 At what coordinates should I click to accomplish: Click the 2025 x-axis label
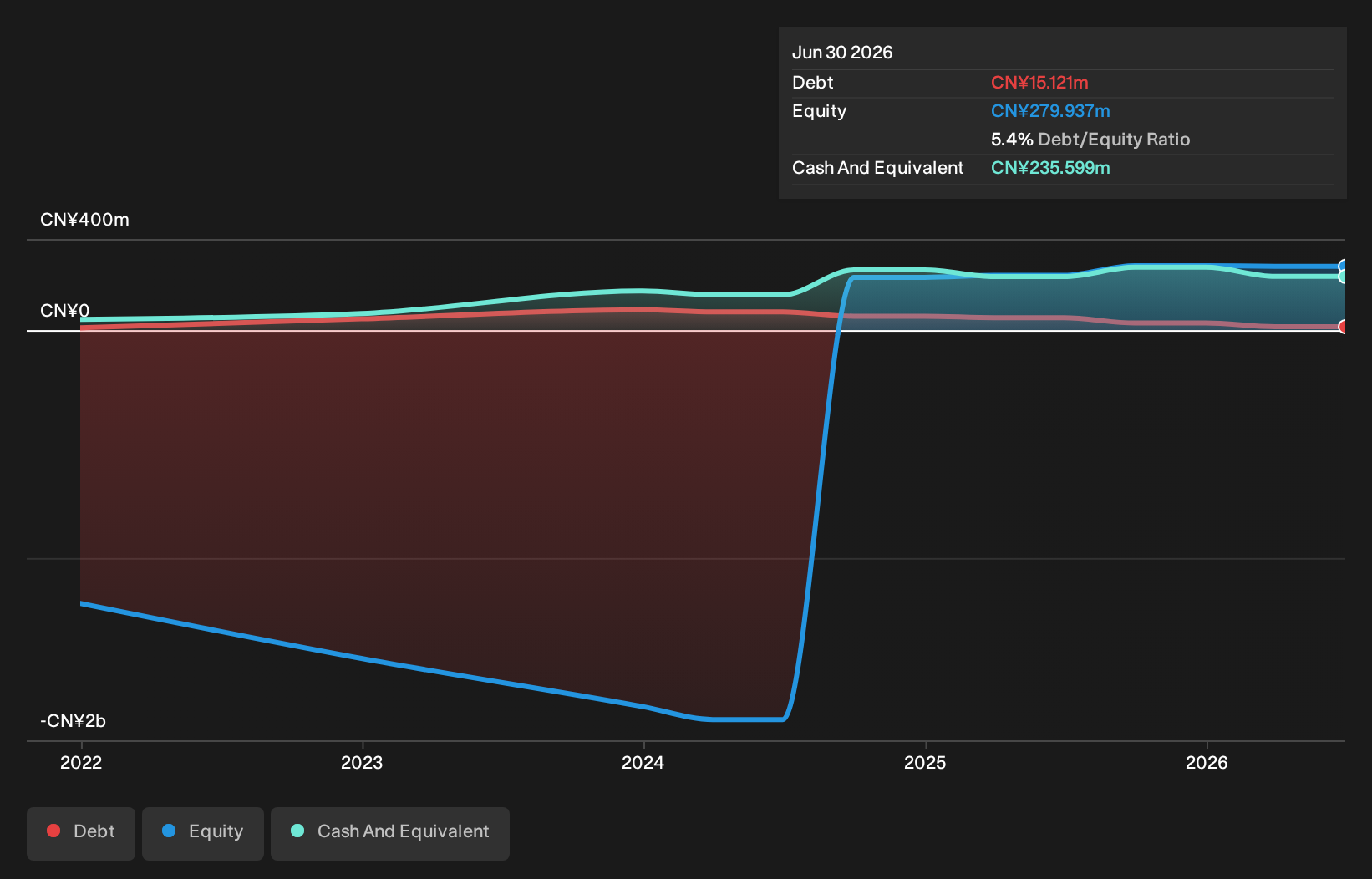coord(925,762)
